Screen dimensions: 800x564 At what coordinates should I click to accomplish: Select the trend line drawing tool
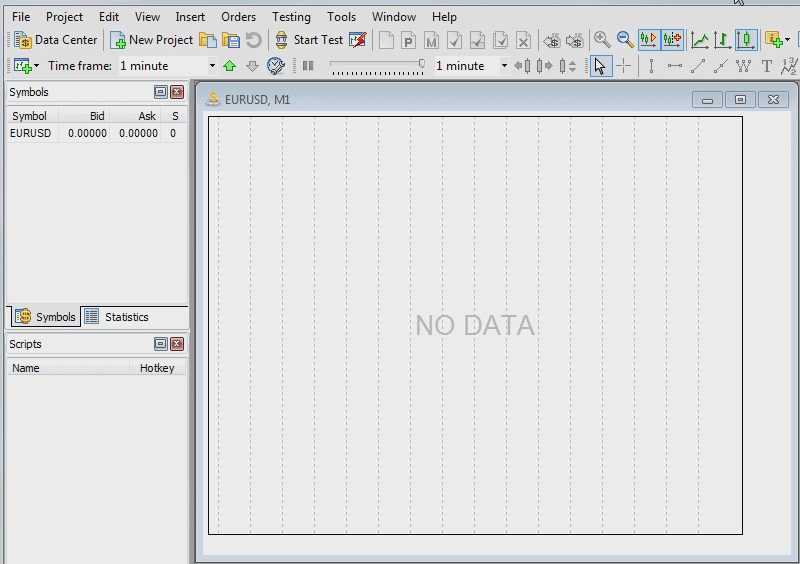697,66
